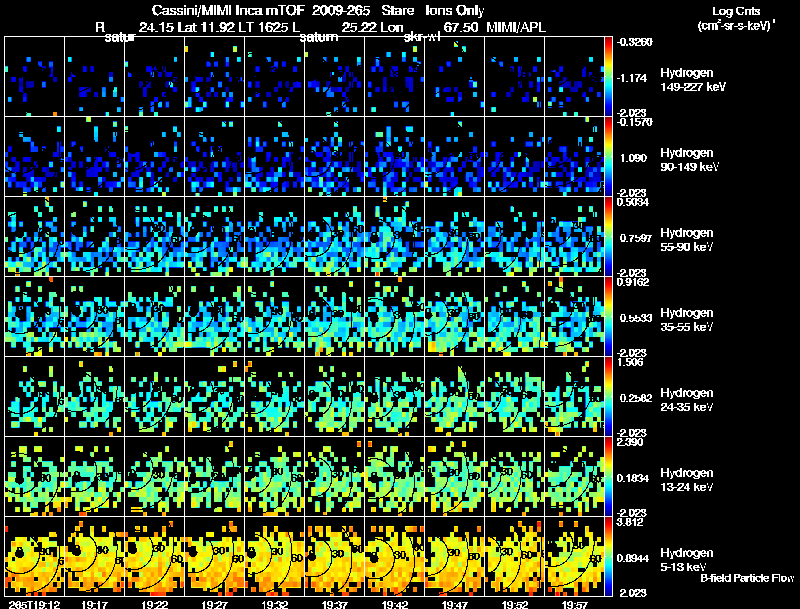Click the Hydrogen 149-227 keV row label
The height and width of the screenshot is (609, 800).
pos(693,80)
